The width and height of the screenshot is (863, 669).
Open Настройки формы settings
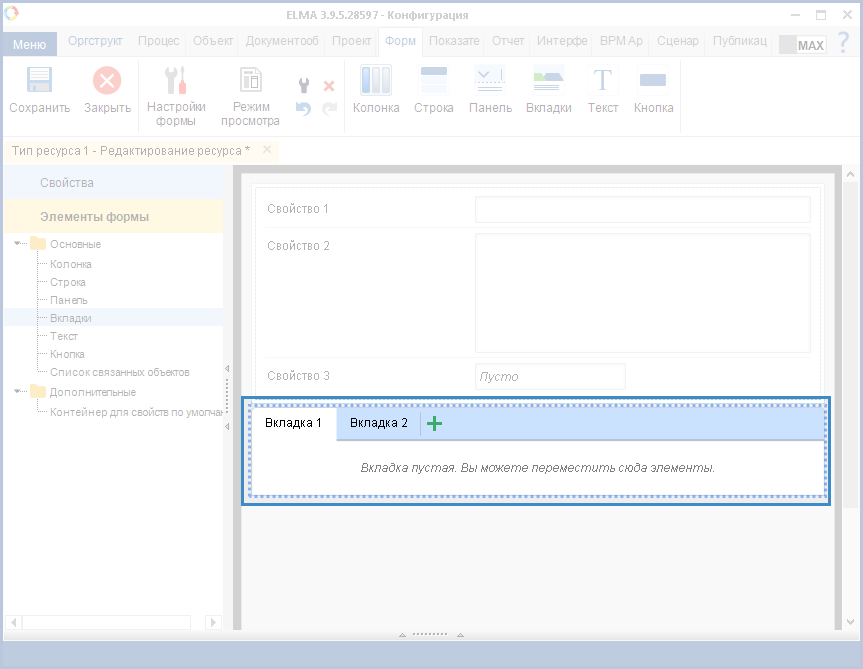point(176,82)
